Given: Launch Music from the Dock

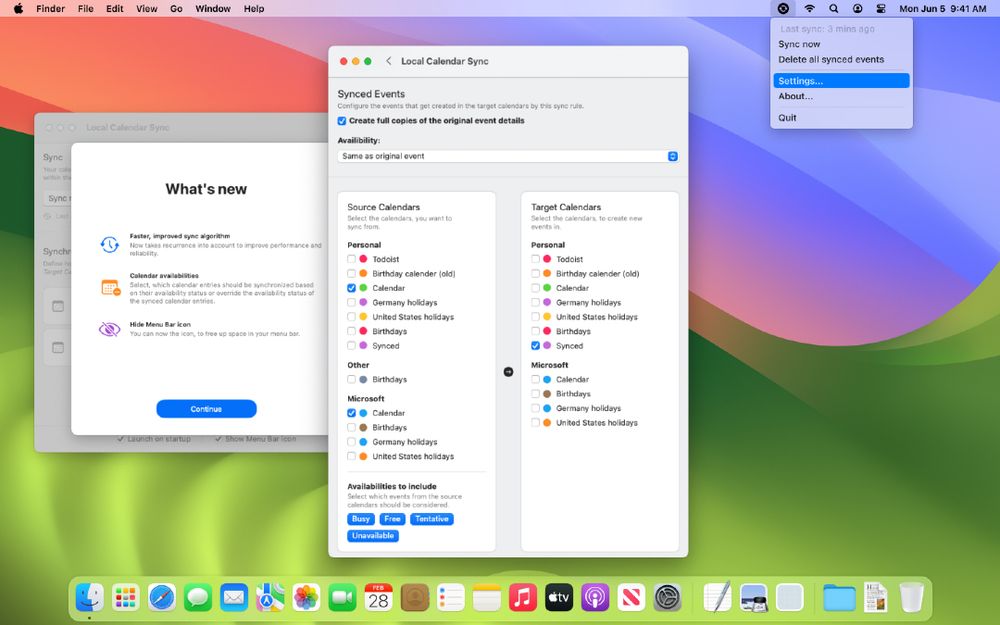Looking at the screenshot, I should pos(523,598).
